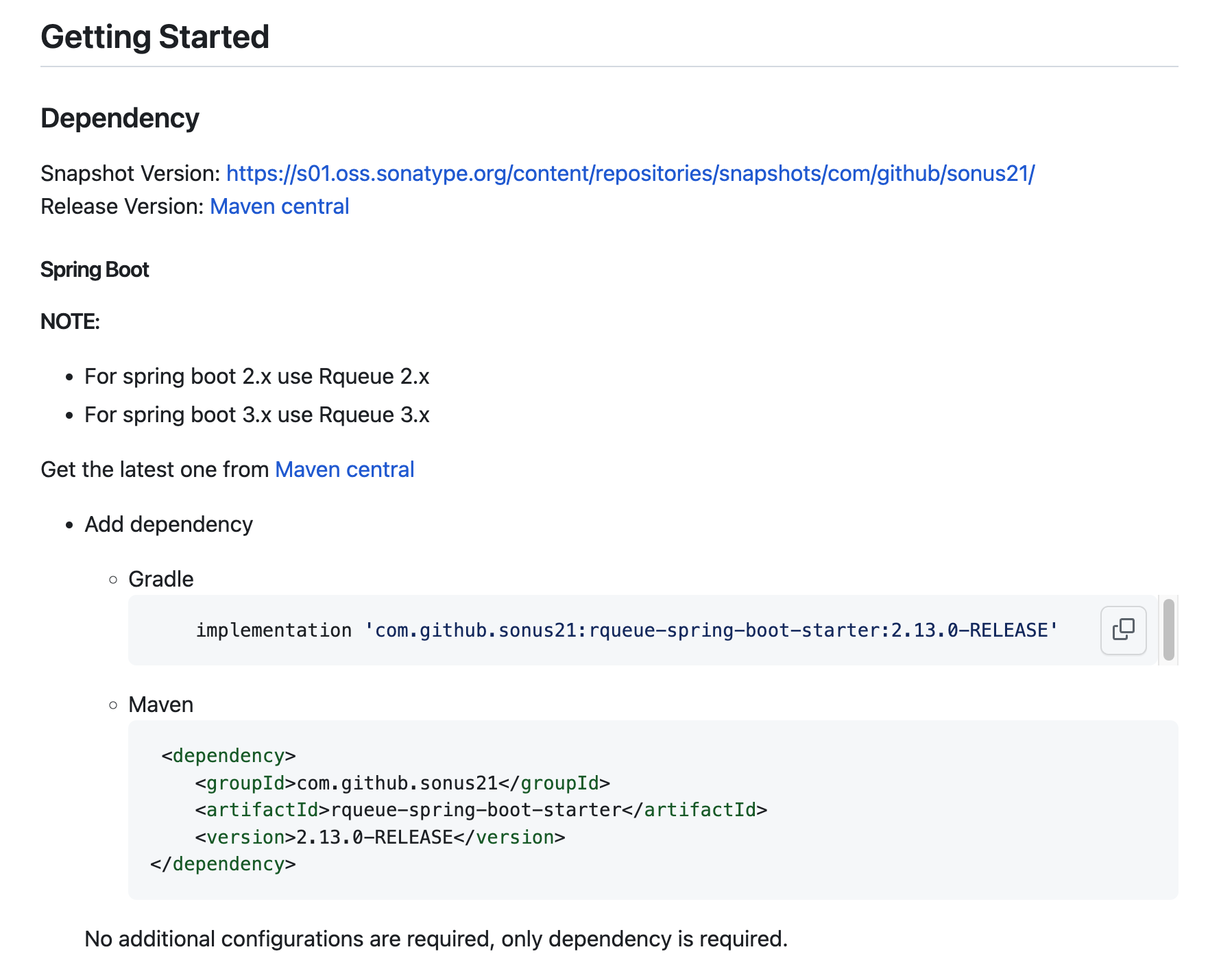Viewport: 1208px width, 980px height.
Task: Click the 'No additional configurations are required' sentence
Action: (436, 938)
